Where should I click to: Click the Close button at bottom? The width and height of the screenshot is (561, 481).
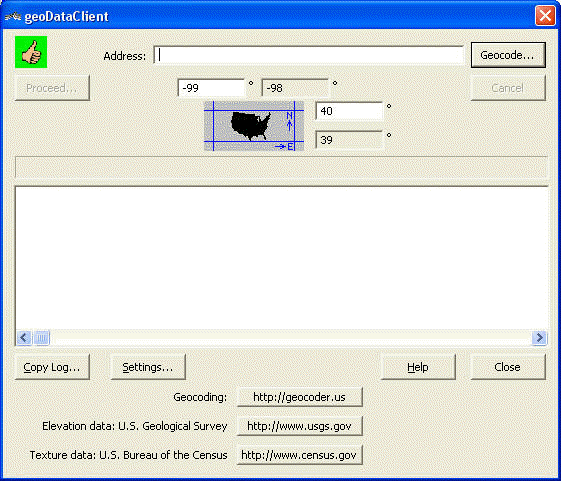coord(508,367)
